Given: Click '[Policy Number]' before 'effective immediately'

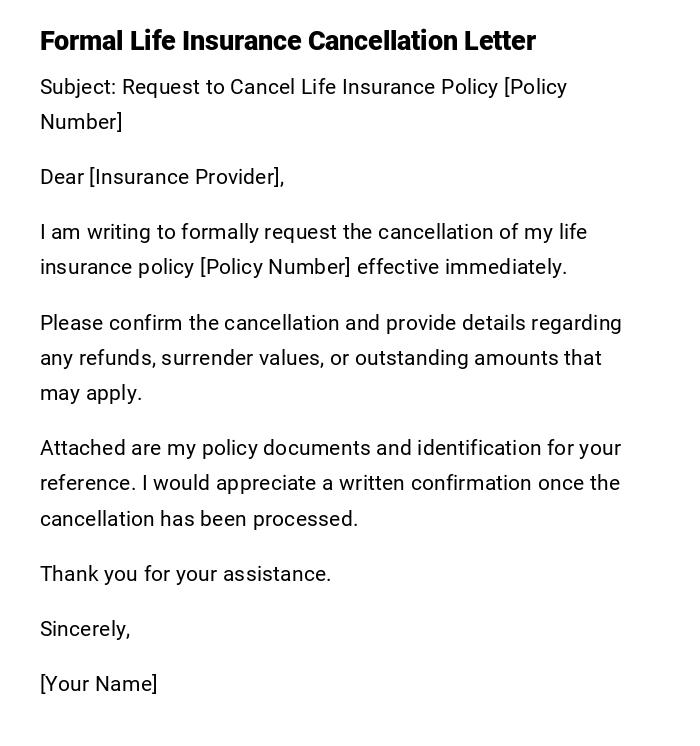Looking at the screenshot, I should click(275, 267).
